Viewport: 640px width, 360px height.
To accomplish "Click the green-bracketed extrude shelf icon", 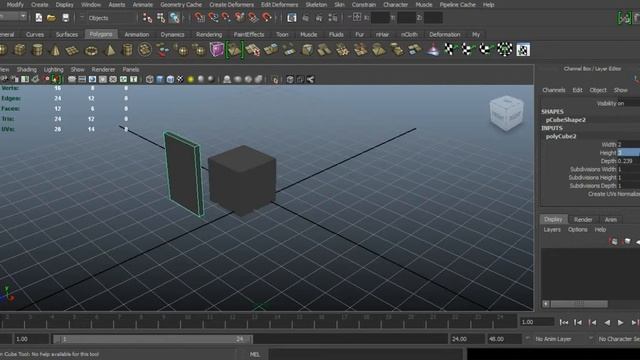I will (234, 50).
